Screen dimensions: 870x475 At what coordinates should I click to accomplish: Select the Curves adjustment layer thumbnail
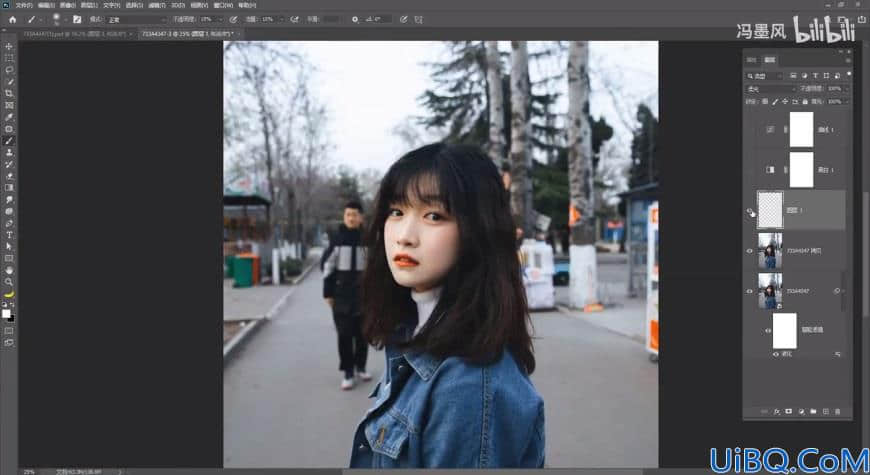pyautogui.click(x=770, y=129)
